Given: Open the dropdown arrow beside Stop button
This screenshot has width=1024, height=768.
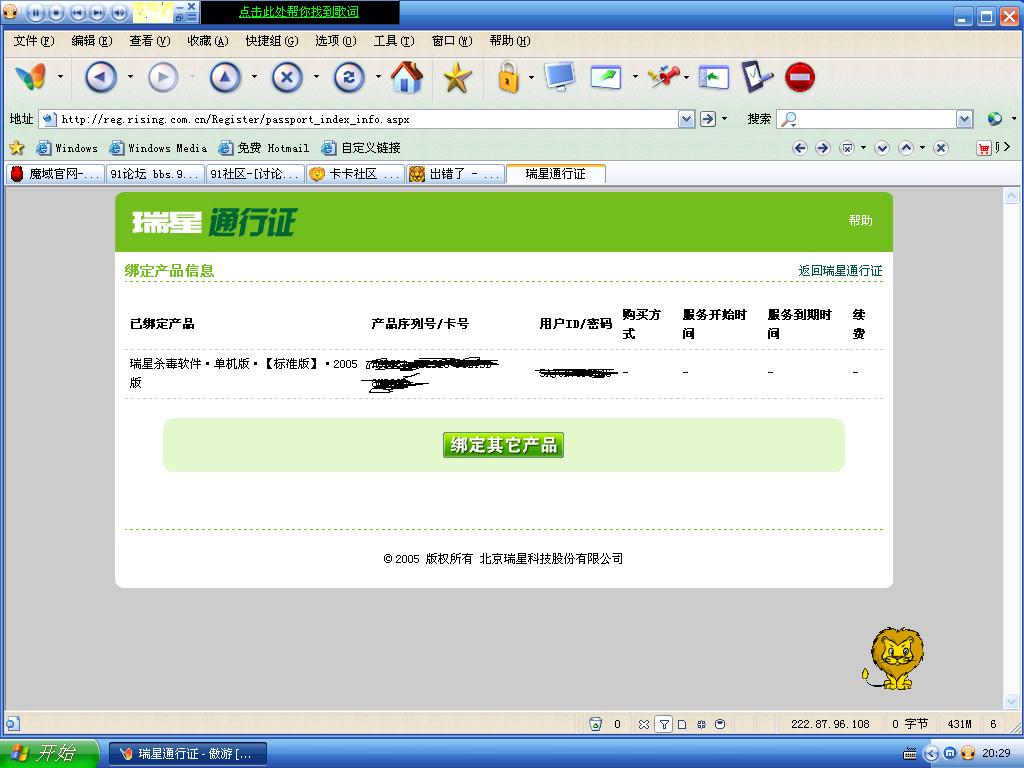Looking at the screenshot, I should tap(316, 77).
